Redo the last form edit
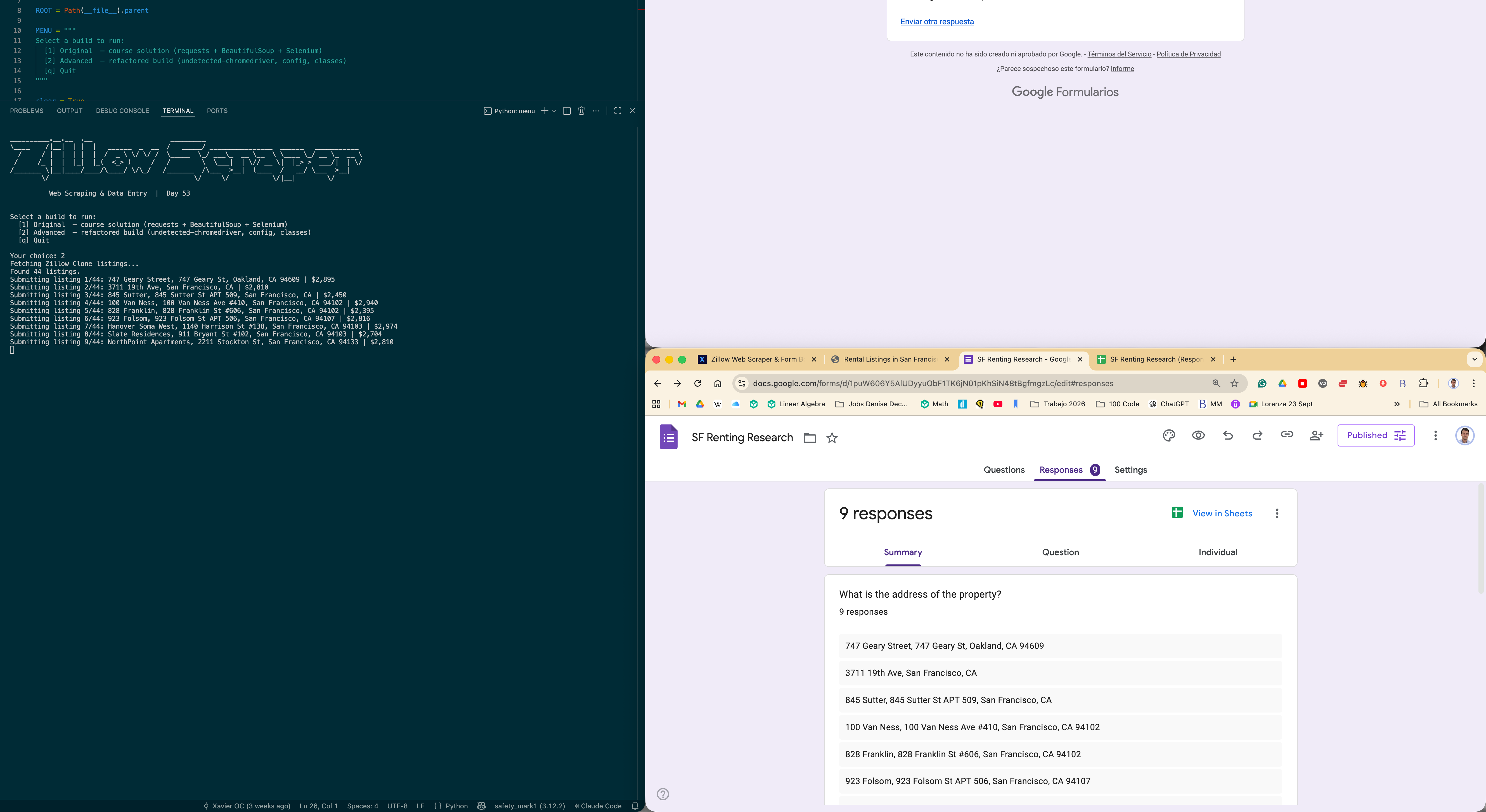Image resolution: width=1486 pixels, height=812 pixels. [x=1258, y=435]
